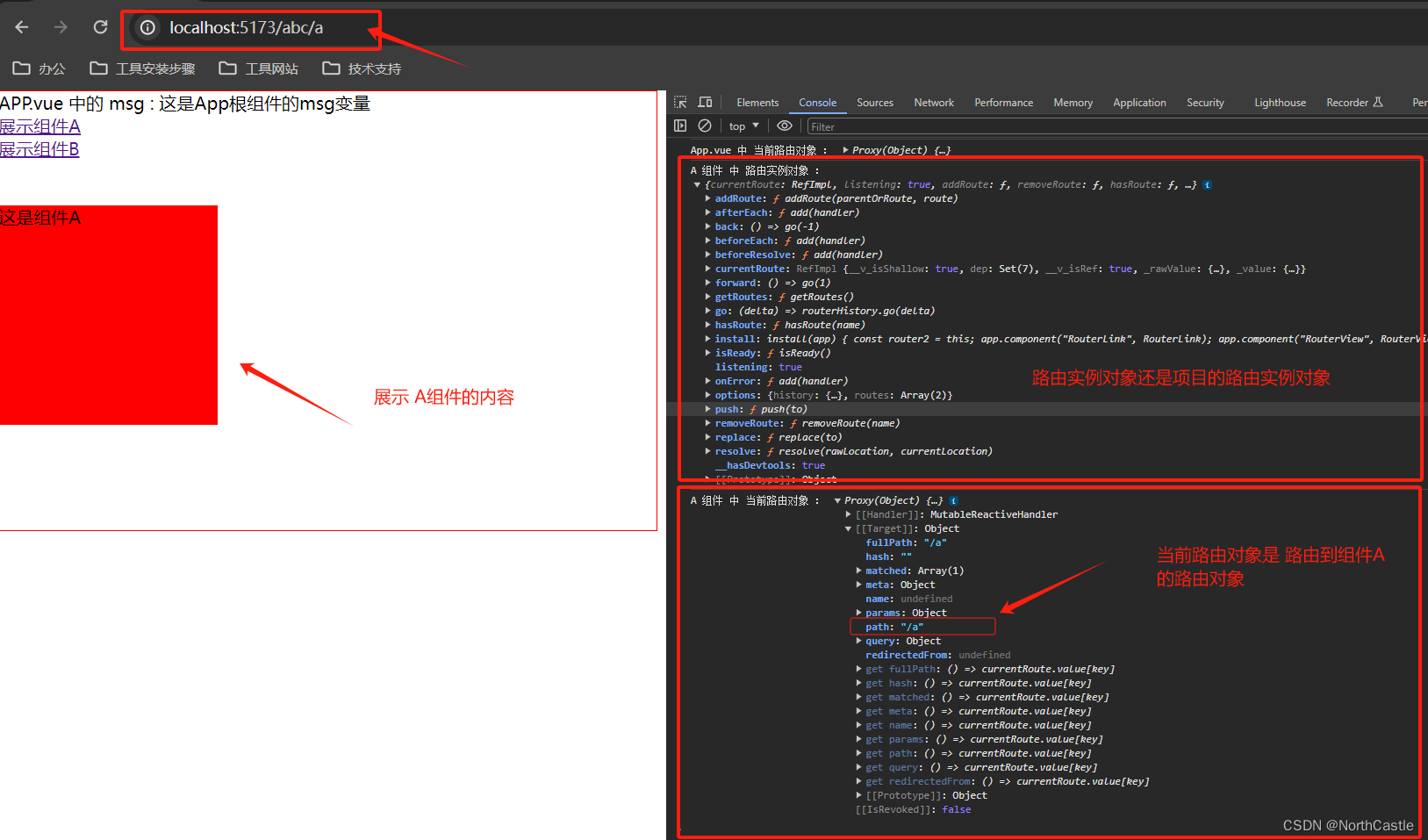1428x840 pixels.
Task: Reload the page with the refresh icon
Action: [x=100, y=27]
